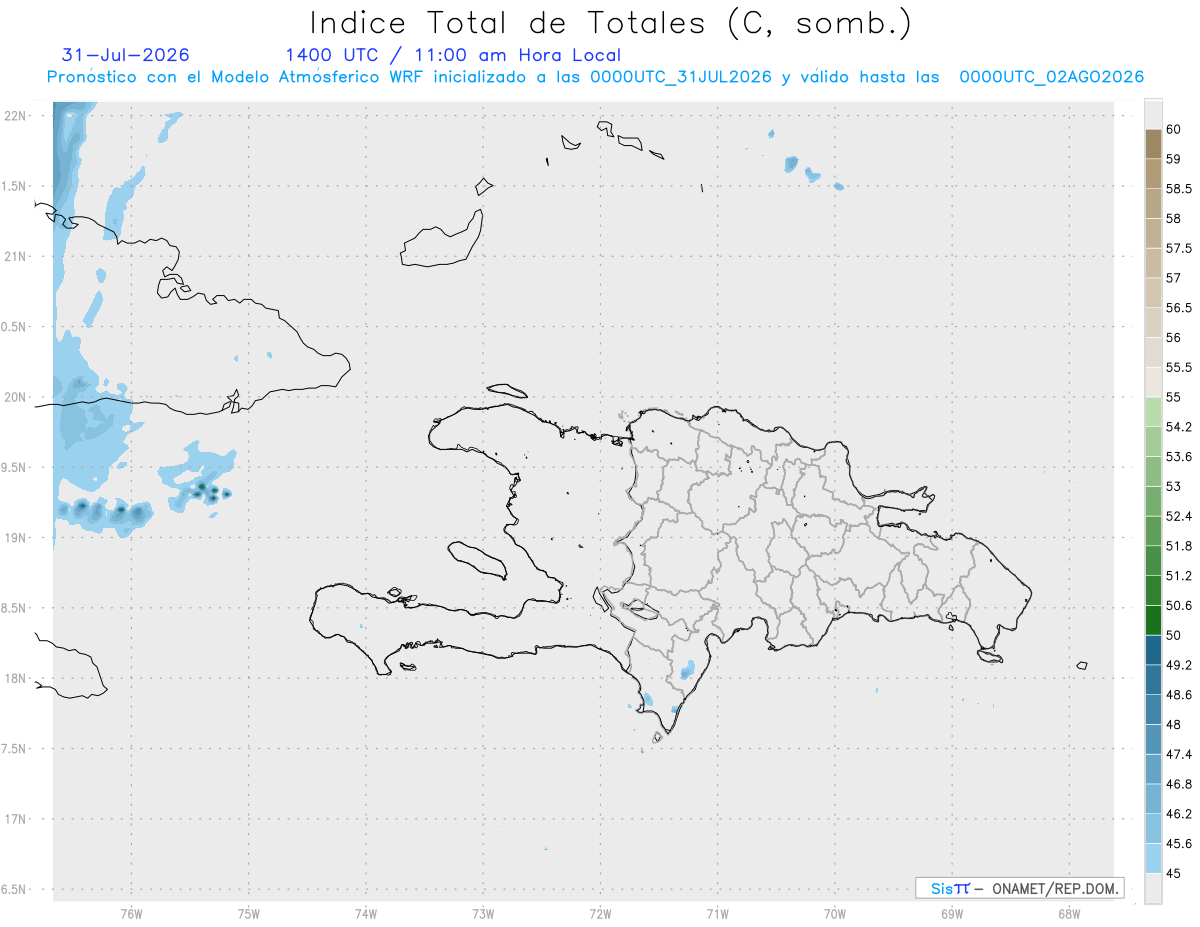
Task: Click the pale beige swatch between 55 and 55.5
Action: pyautogui.click(x=1153, y=382)
